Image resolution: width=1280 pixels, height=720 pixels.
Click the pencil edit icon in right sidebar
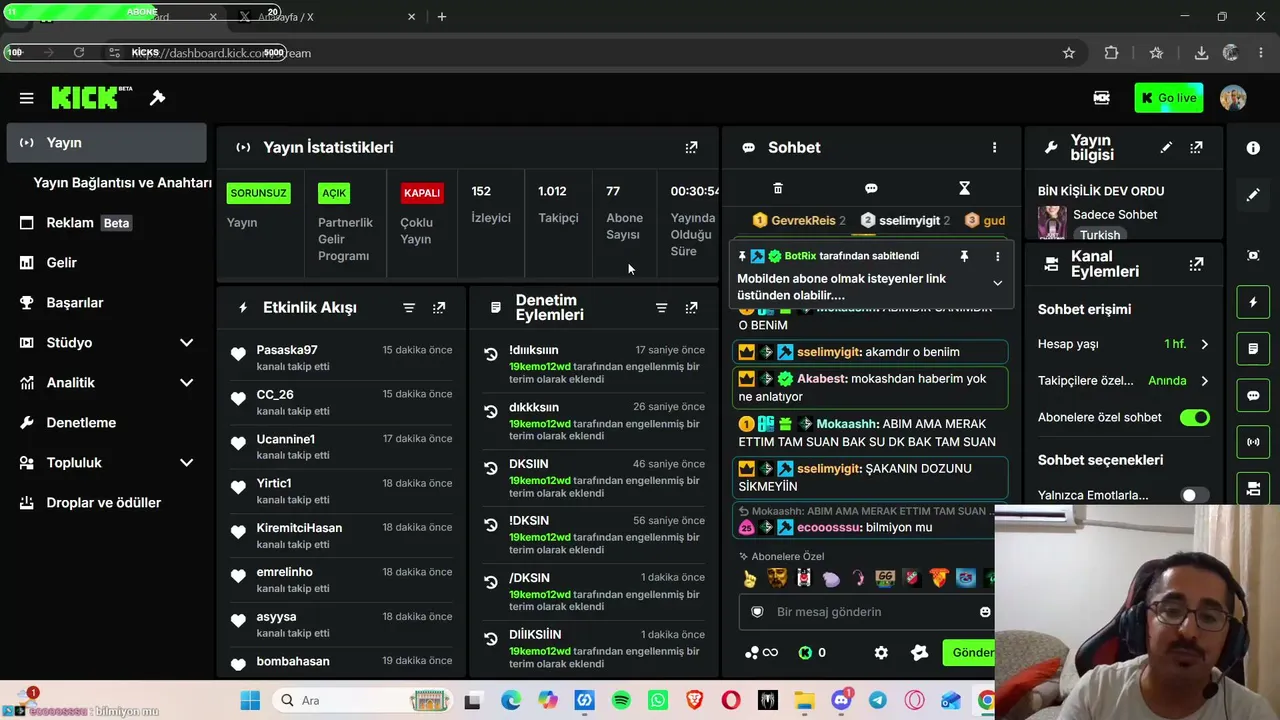[1253, 195]
